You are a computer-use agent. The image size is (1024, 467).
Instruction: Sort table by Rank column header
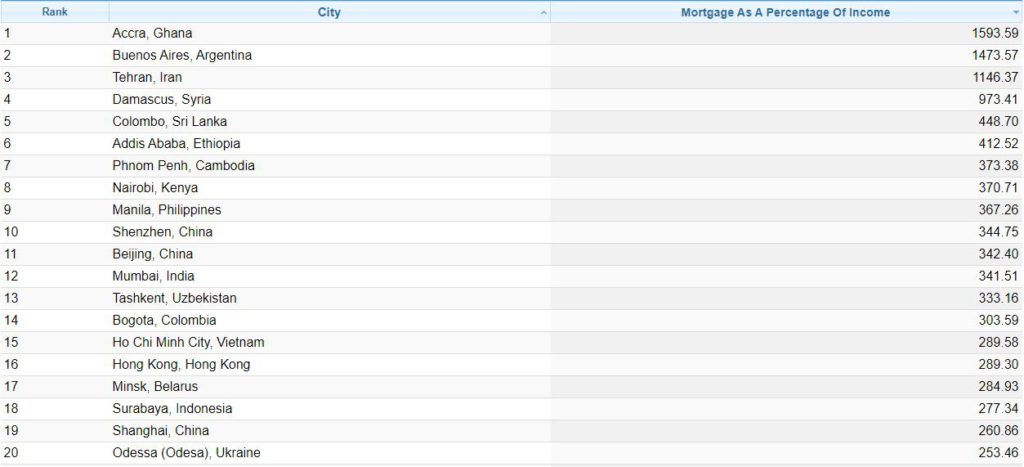[x=54, y=12]
